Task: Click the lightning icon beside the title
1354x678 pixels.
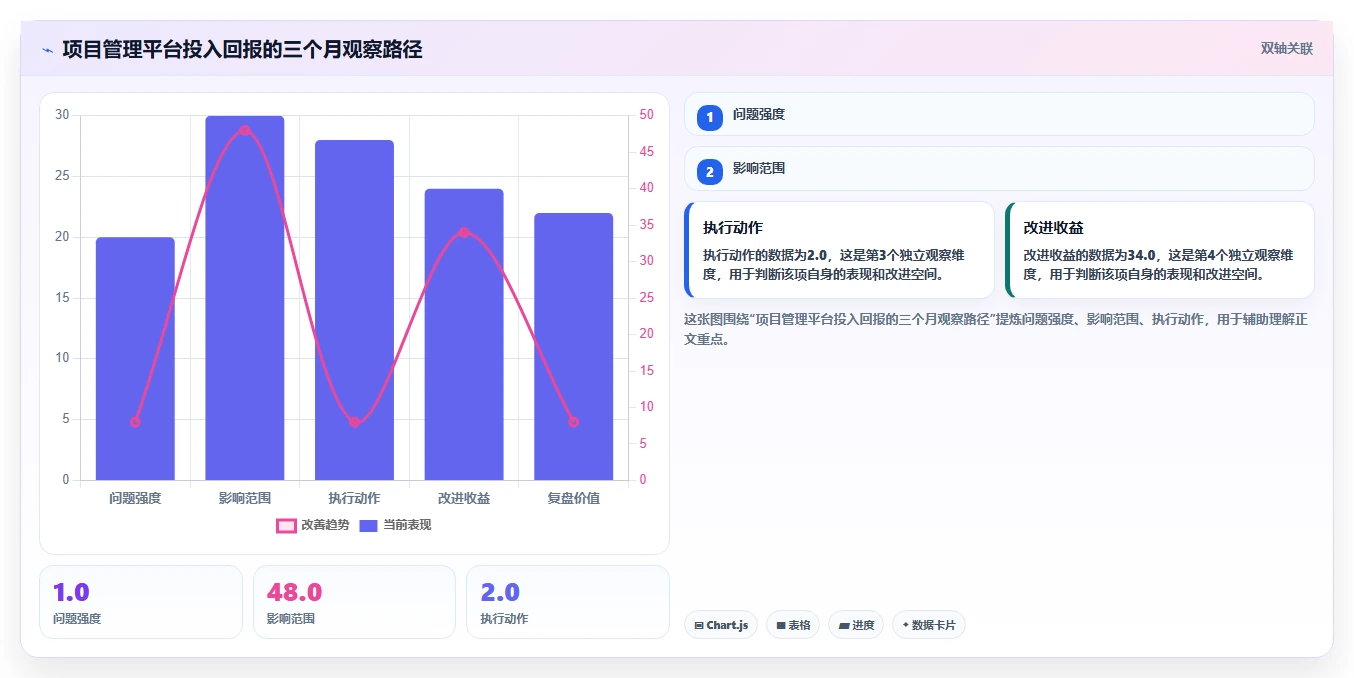Action: [47, 50]
